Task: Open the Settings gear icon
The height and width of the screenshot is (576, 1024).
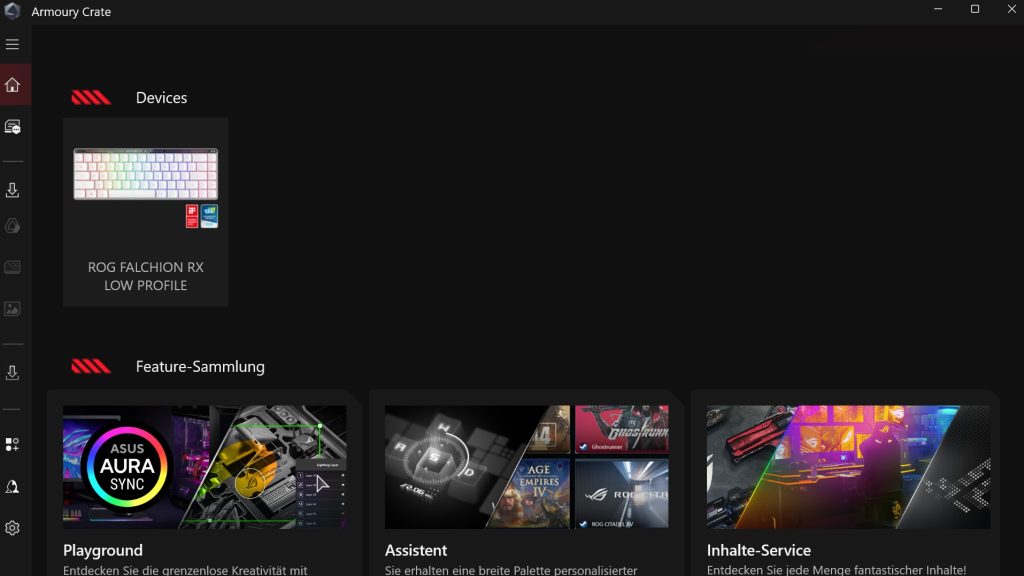Action: point(12,528)
